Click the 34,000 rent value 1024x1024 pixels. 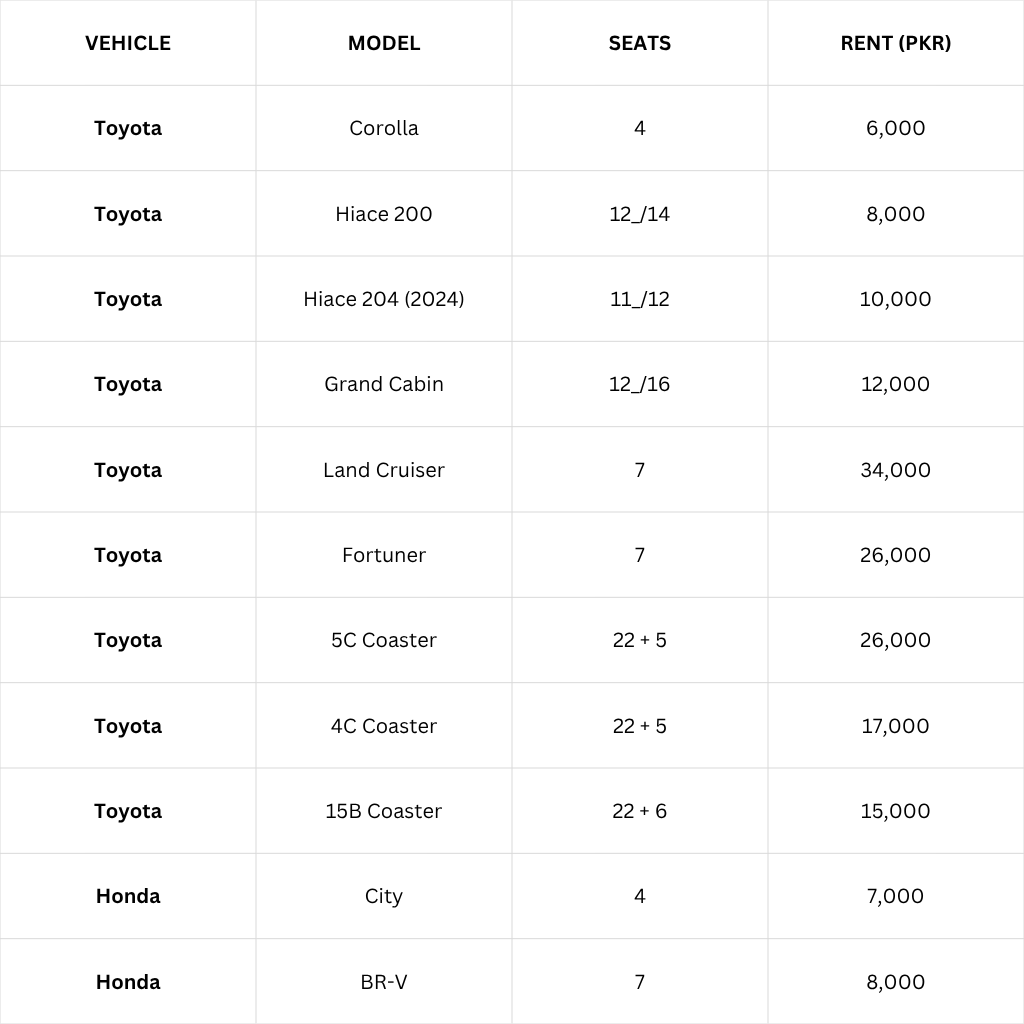coord(896,470)
